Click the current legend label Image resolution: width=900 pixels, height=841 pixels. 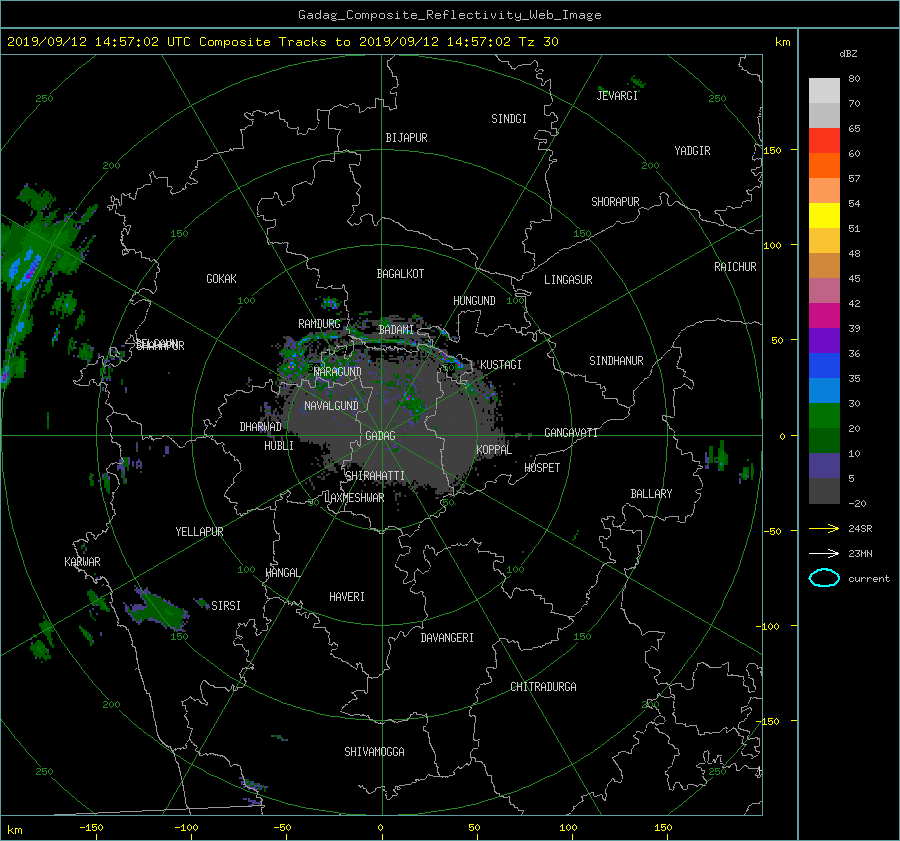coord(868,578)
